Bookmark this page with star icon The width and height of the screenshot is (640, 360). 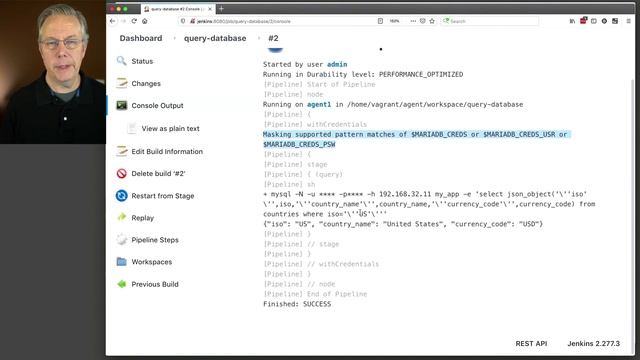coord(432,21)
